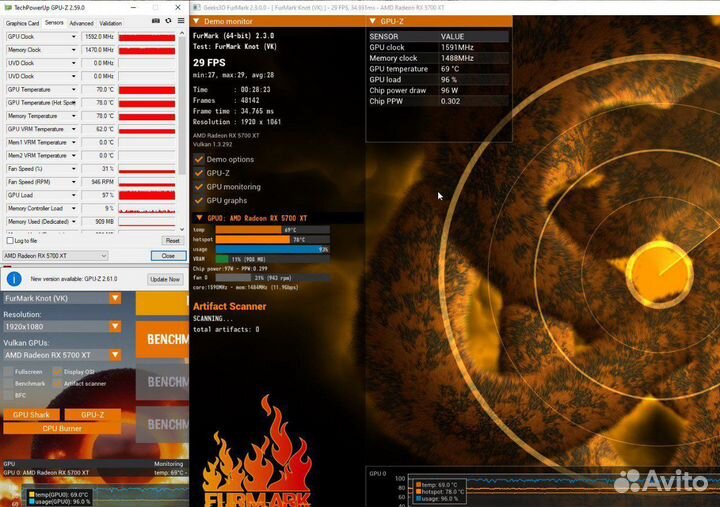Open the Memory Clock sensor dropdown
720x507 pixels.
(x=73, y=50)
